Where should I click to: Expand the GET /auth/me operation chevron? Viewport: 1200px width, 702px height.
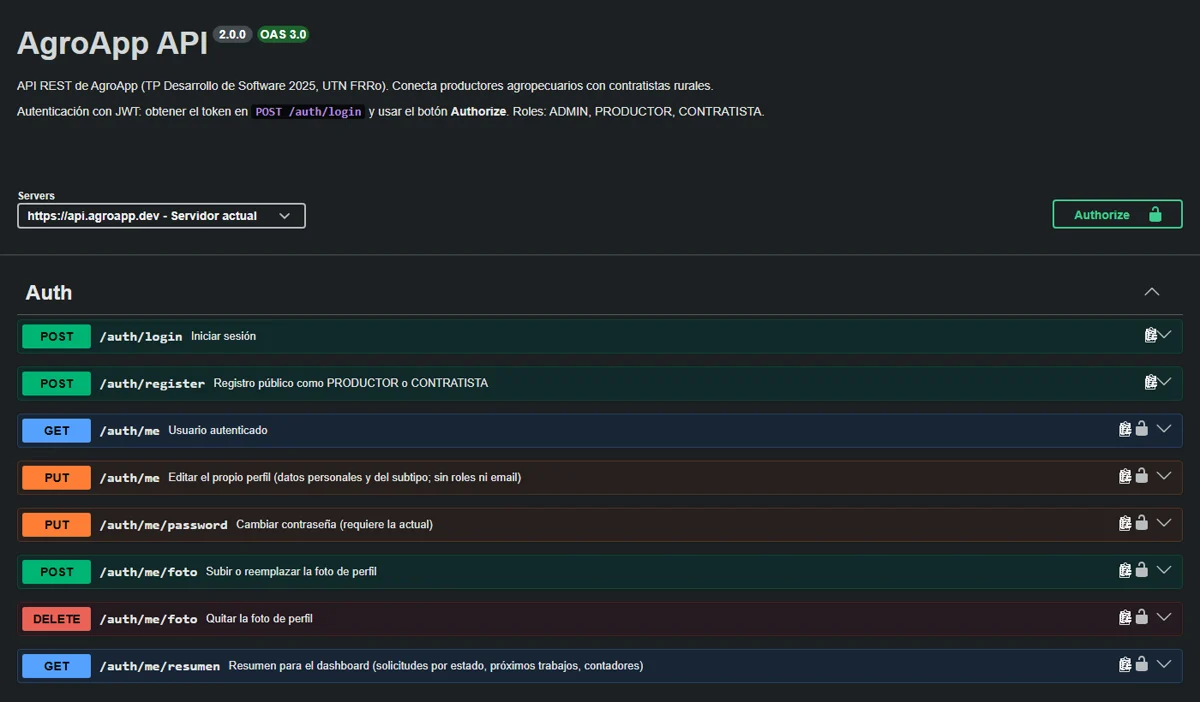(1164, 429)
